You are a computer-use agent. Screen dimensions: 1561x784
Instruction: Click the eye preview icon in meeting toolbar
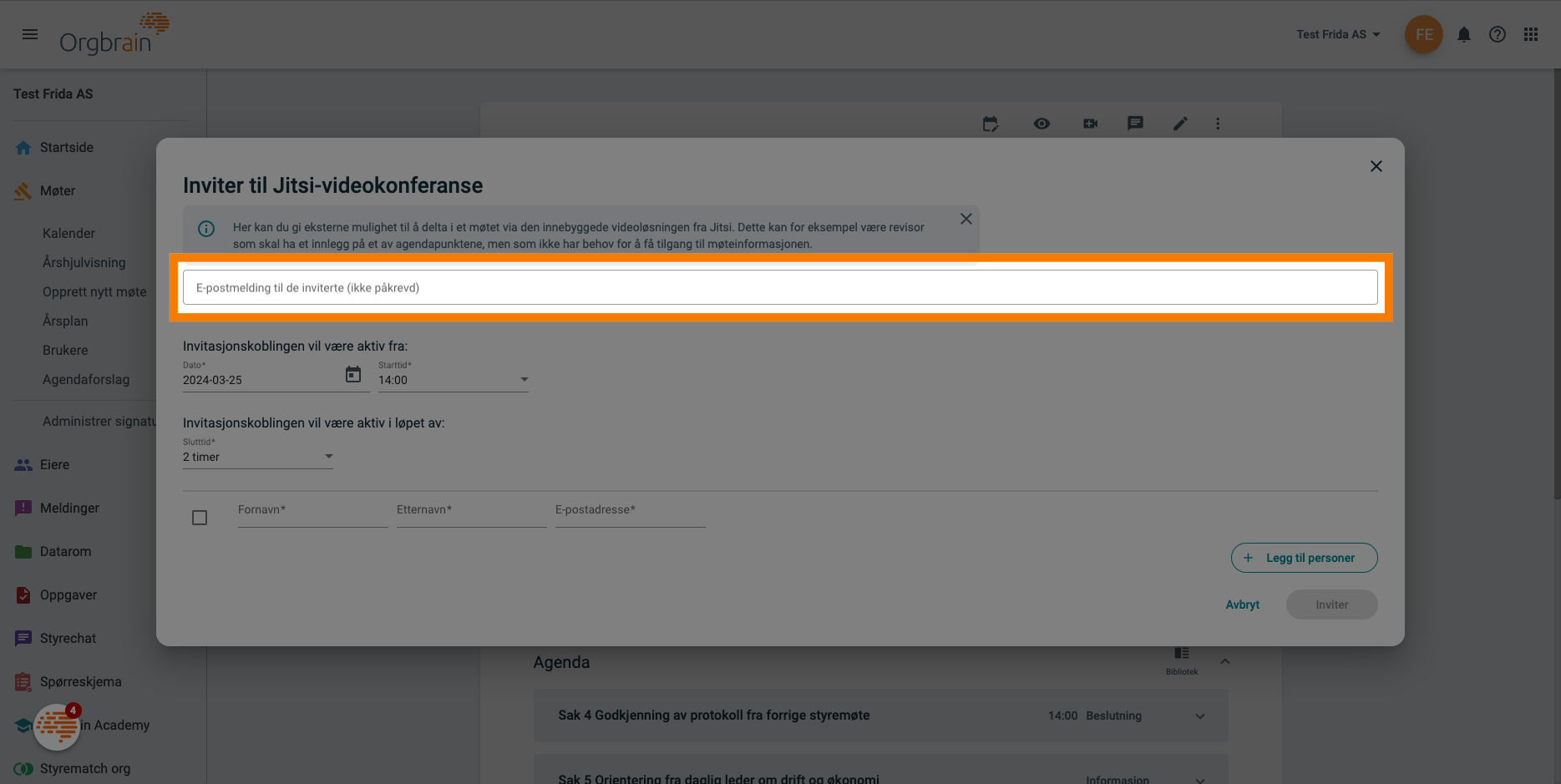click(x=1042, y=124)
